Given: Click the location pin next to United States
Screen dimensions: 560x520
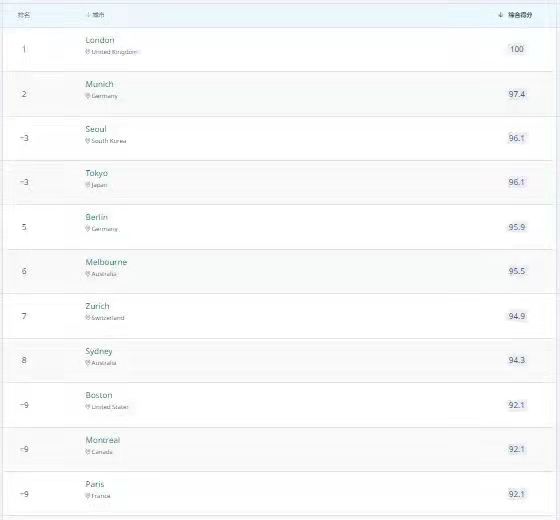Looking at the screenshot, I should pos(88,407).
